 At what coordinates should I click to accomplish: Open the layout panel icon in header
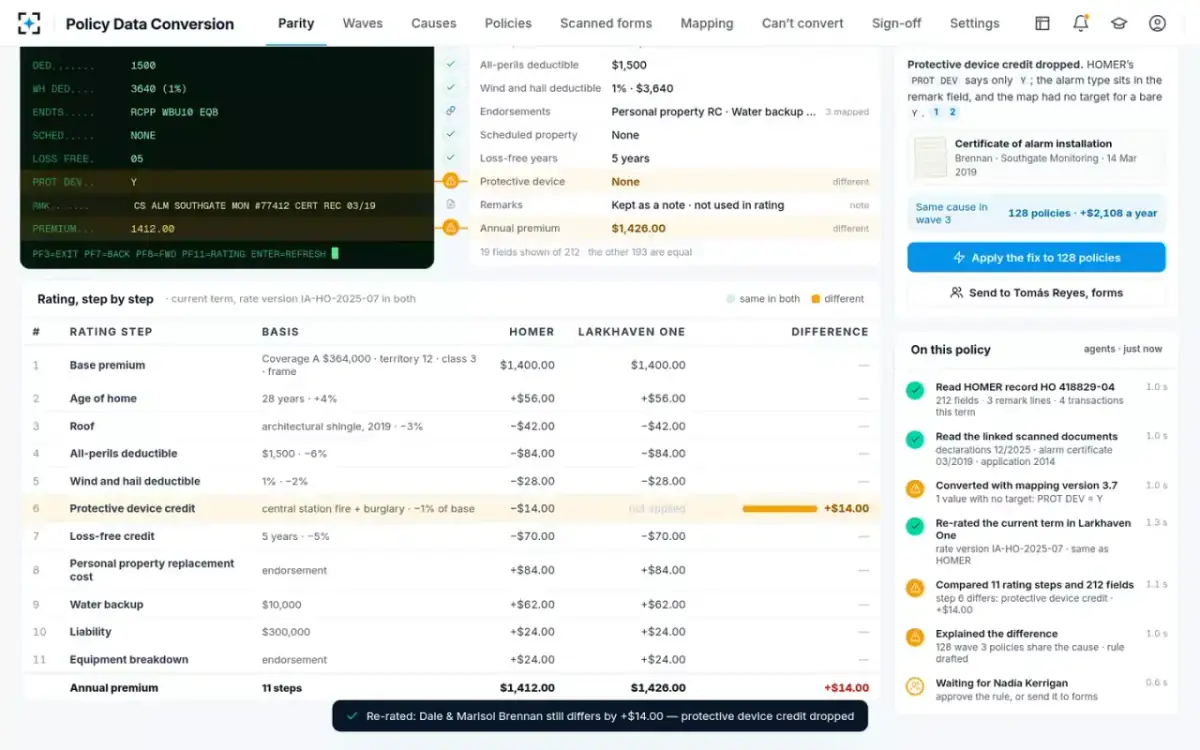click(1042, 23)
